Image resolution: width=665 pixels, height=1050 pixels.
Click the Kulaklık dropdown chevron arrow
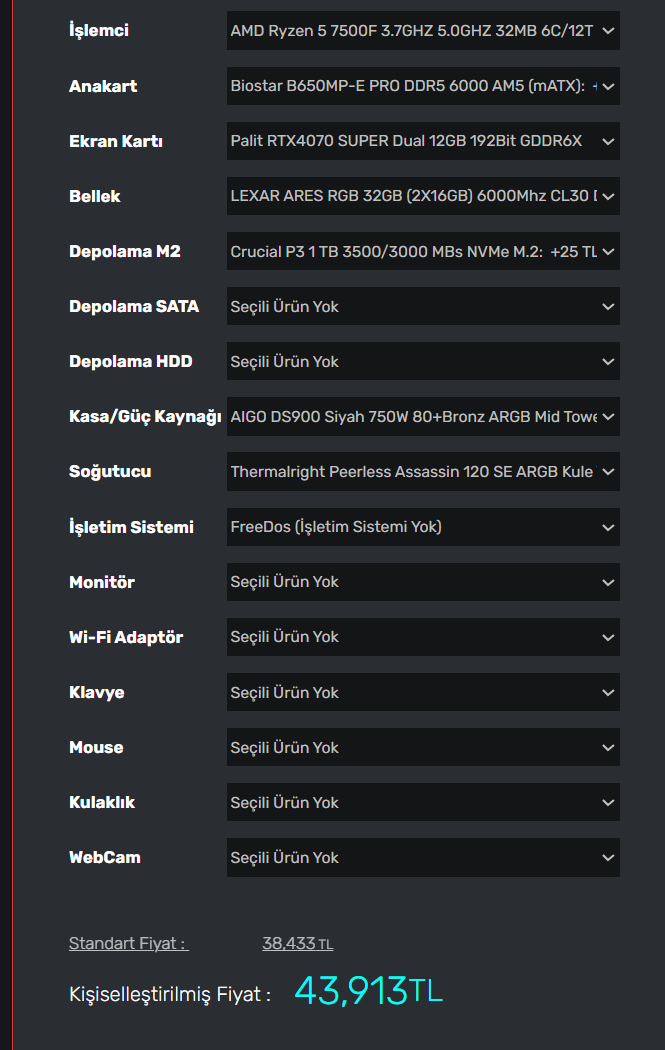[x=608, y=802]
